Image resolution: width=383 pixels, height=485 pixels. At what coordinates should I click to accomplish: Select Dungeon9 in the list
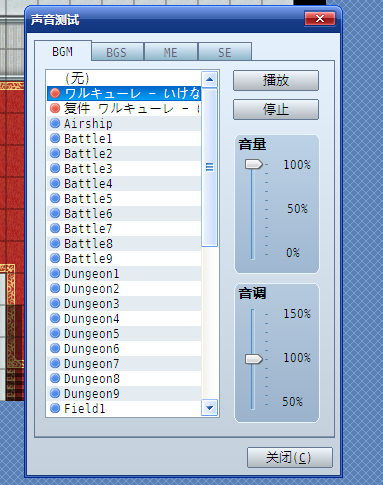(124, 393)
